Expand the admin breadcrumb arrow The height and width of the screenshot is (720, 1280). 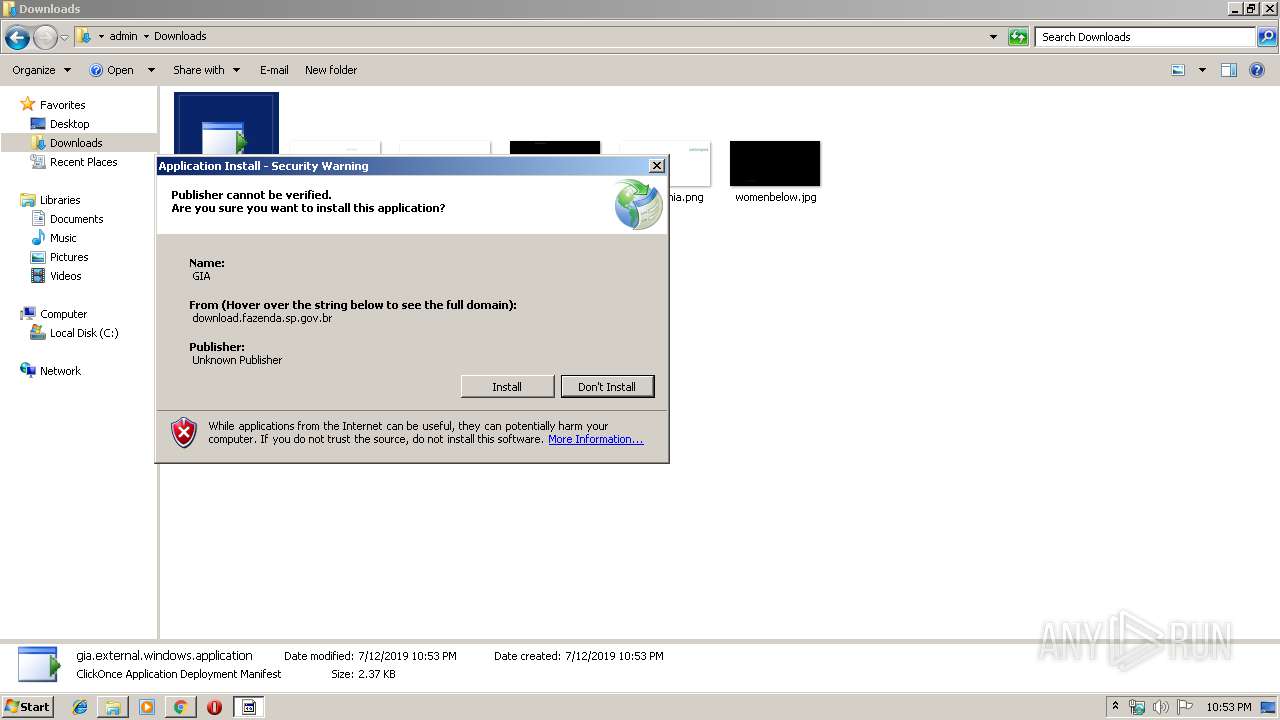click(x=146, y=36)
